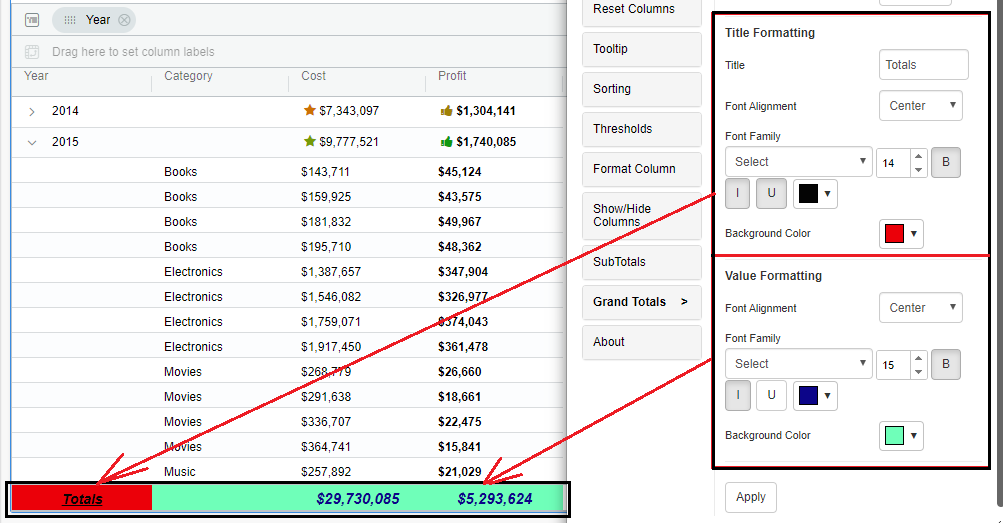Viewport: 1003px width, 524px height.
Task: Open the Thresholds menu item
Action: click(641, 129)
